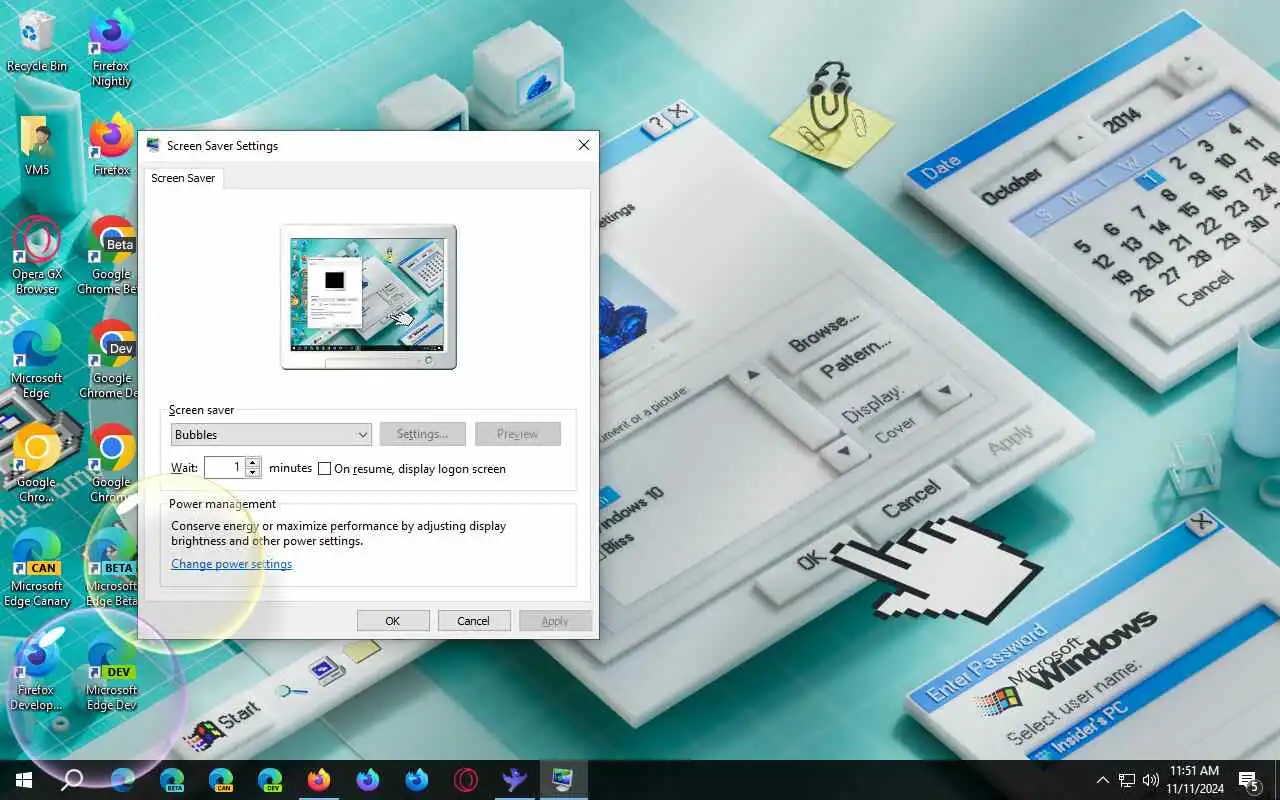This screenshot has height=800, width=1280.
Task: Select the VM5 user folder icon
Action: coord(37,146)
